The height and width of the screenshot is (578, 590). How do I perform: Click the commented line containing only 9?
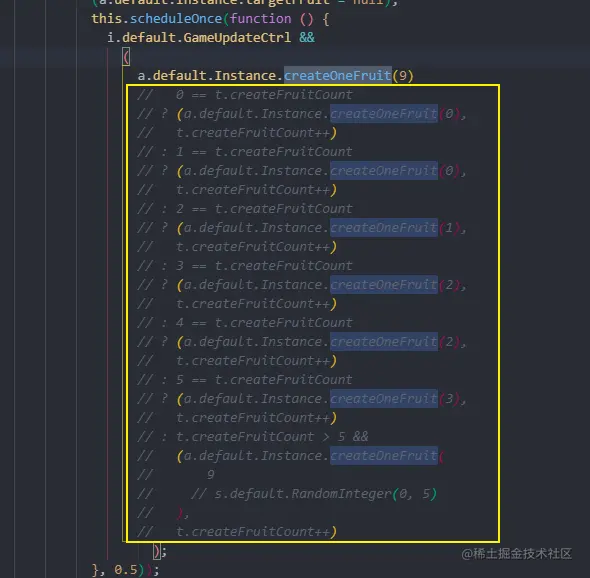176,475
